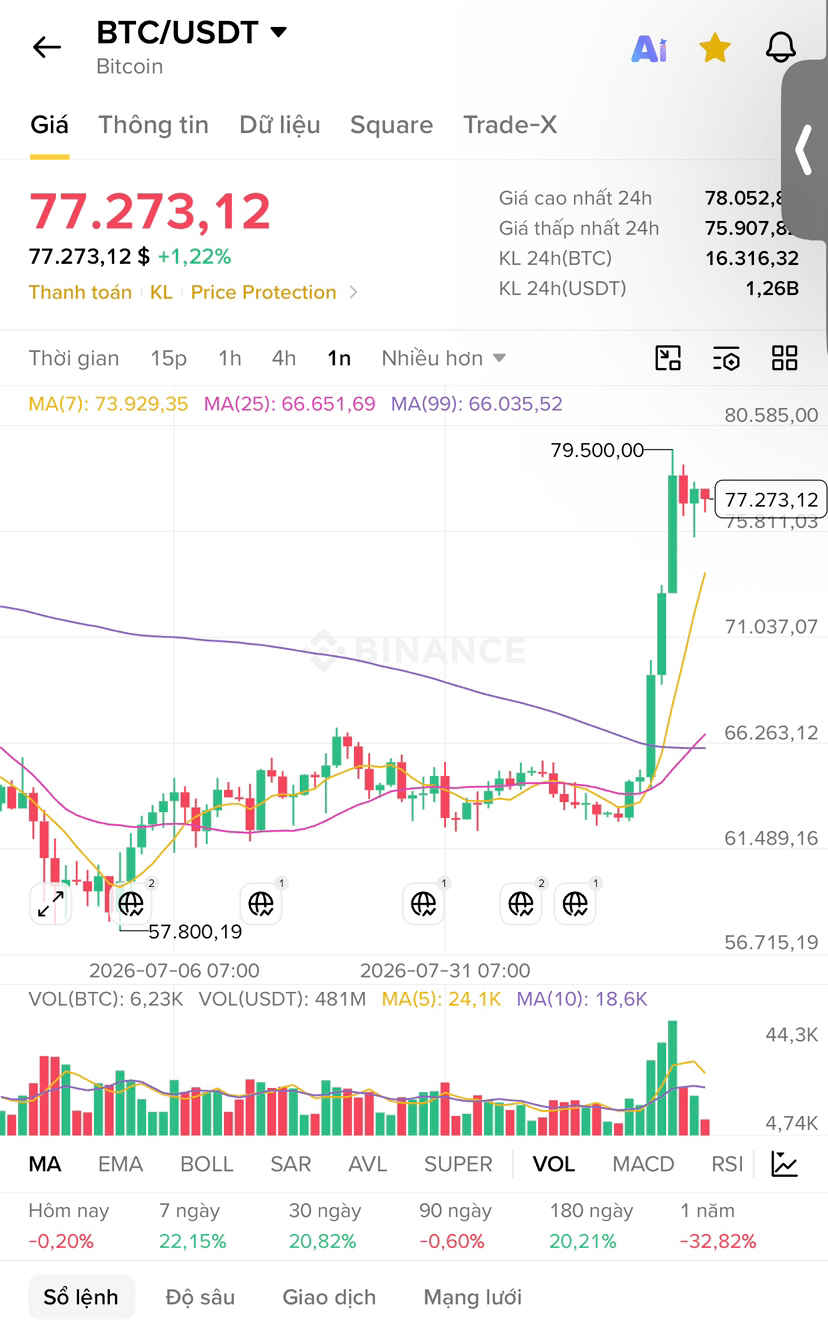Open news globe marker near 2026-07-31 date
828x1332 pixels.
(423, 904)
